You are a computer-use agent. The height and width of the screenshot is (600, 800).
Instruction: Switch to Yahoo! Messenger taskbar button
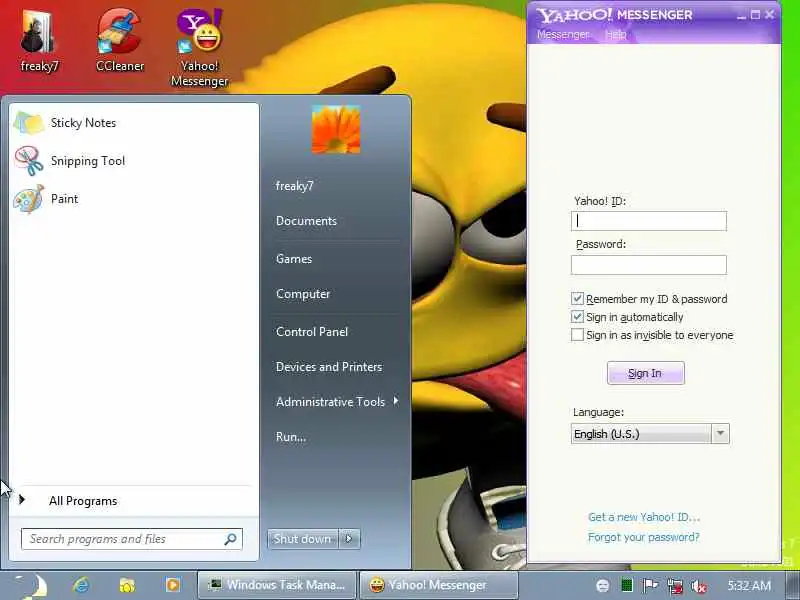click(439, 585)
